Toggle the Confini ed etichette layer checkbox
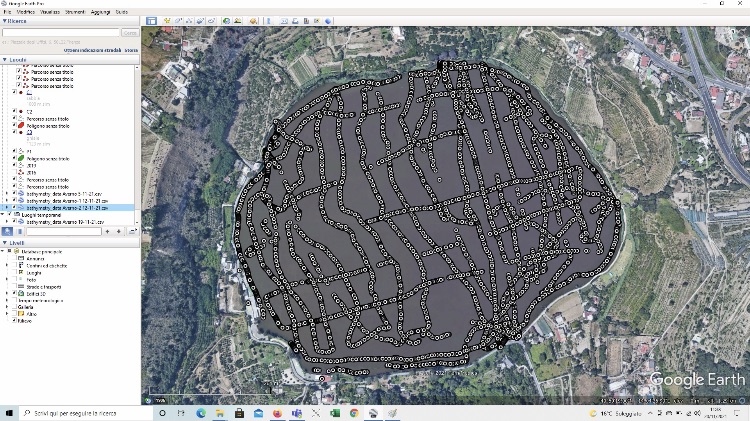The height and width of the screenshot is (421, 750). click(x=13, y=264)
